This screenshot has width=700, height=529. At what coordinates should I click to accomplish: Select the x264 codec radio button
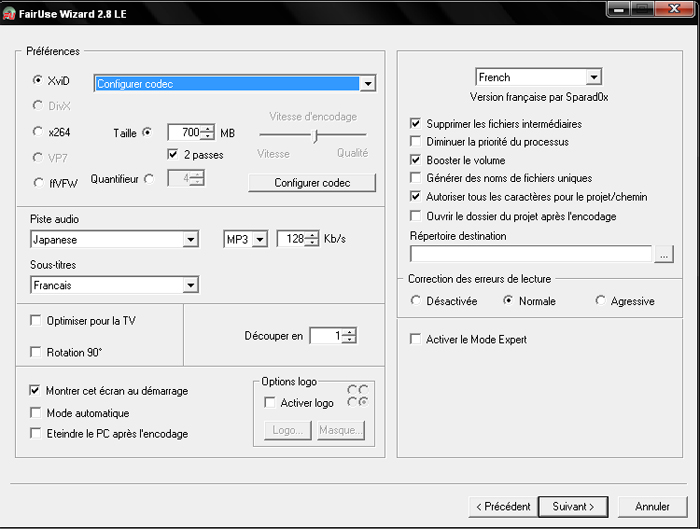(38, 132)
